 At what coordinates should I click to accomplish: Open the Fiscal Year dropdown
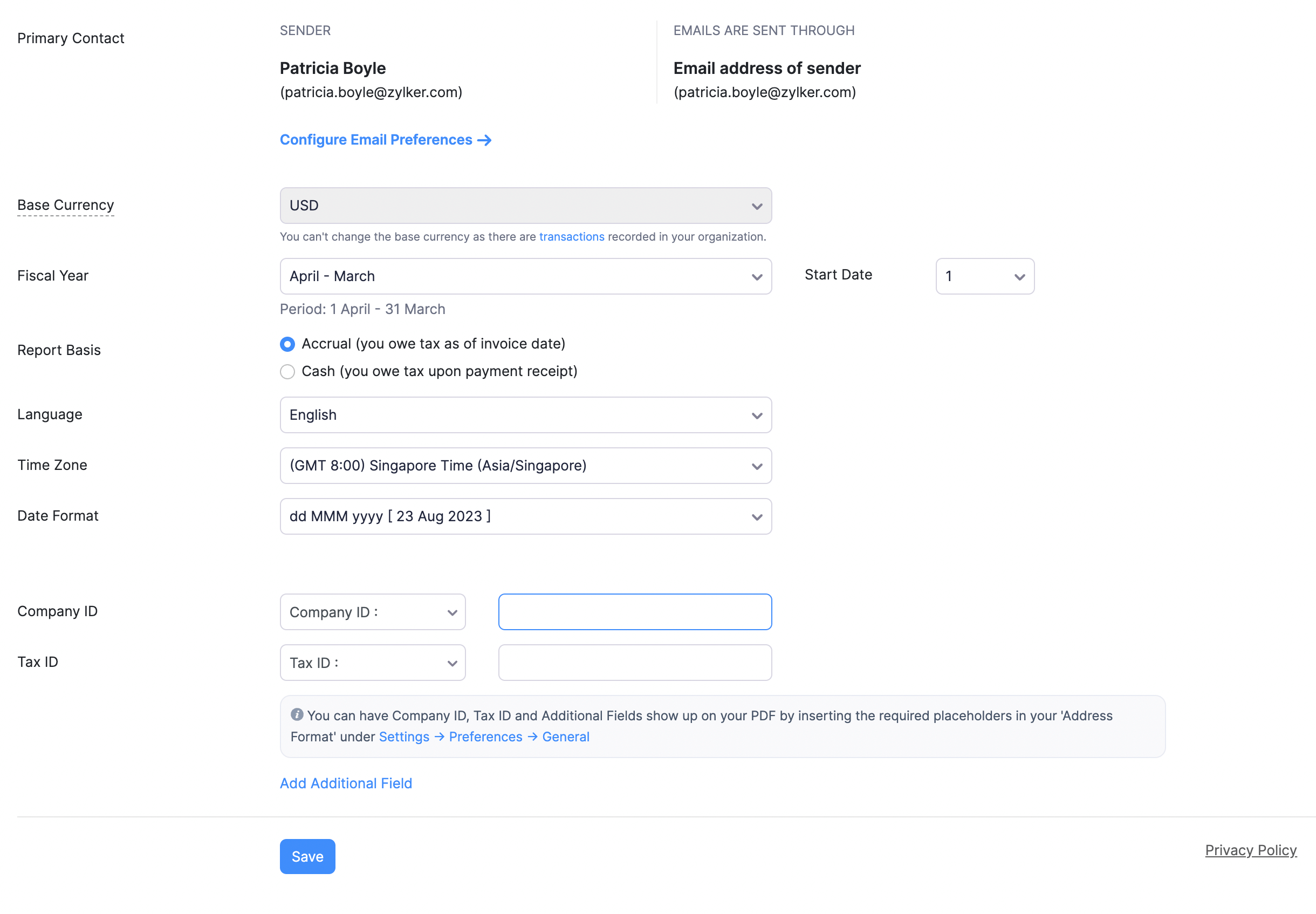point(525,276)
